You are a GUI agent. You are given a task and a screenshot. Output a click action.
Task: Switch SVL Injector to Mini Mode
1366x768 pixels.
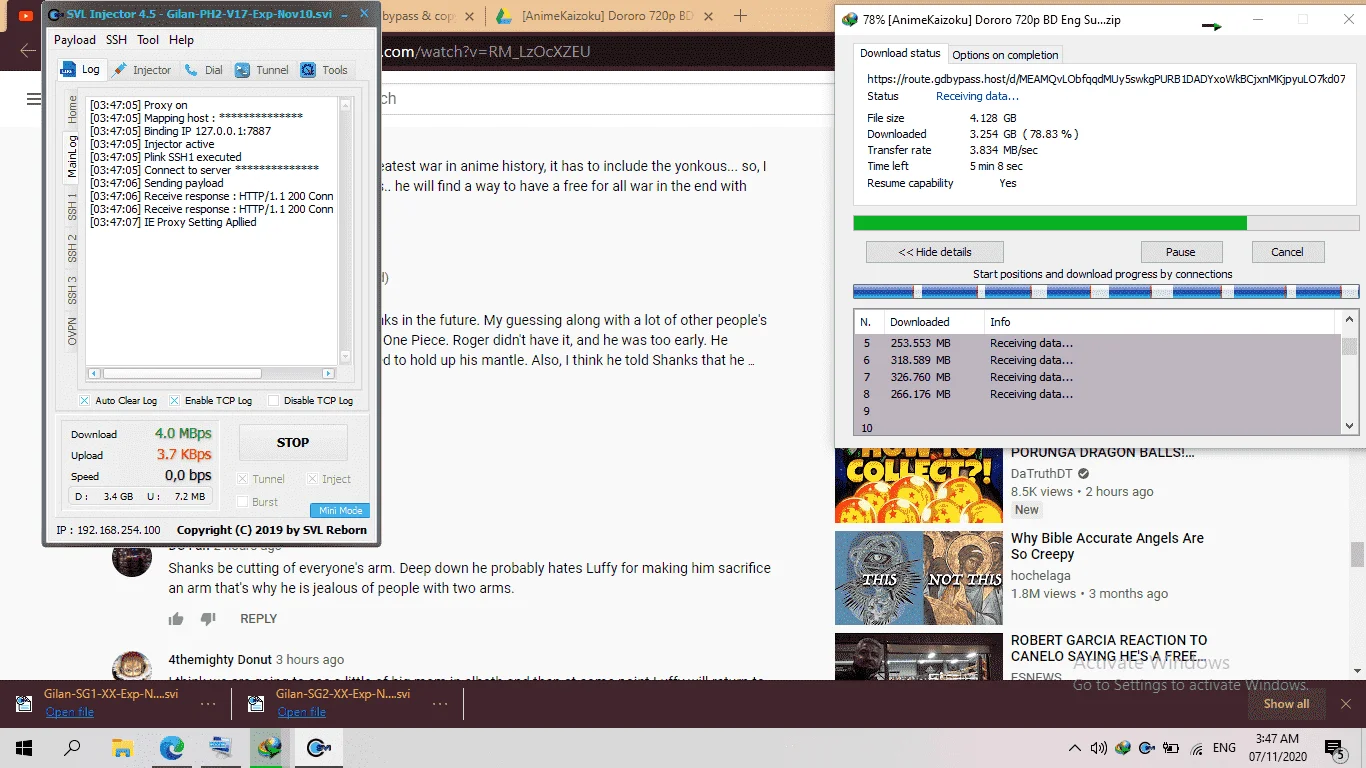[340, 510]
